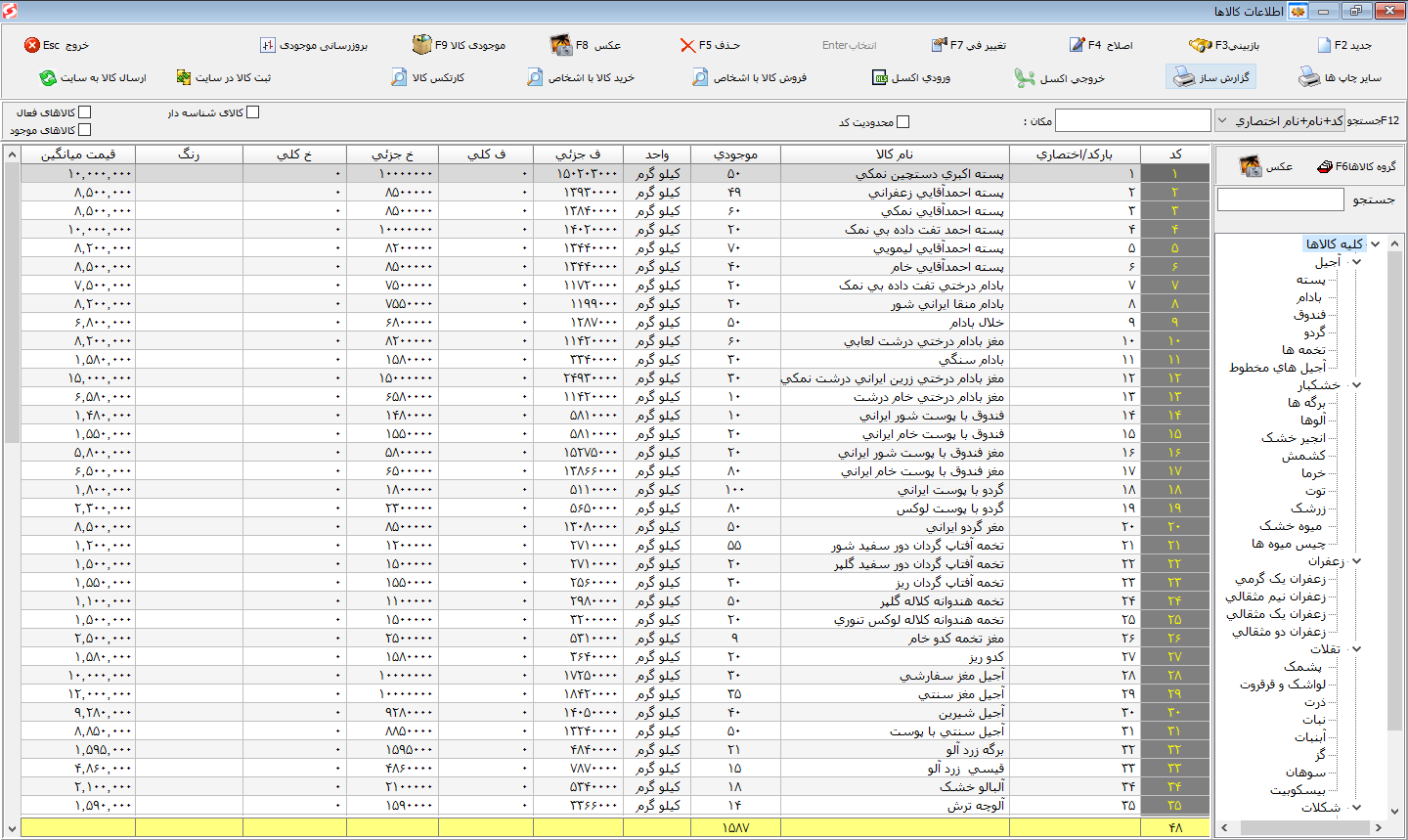Click the عکس icon in side panel

coord(1251,166)
